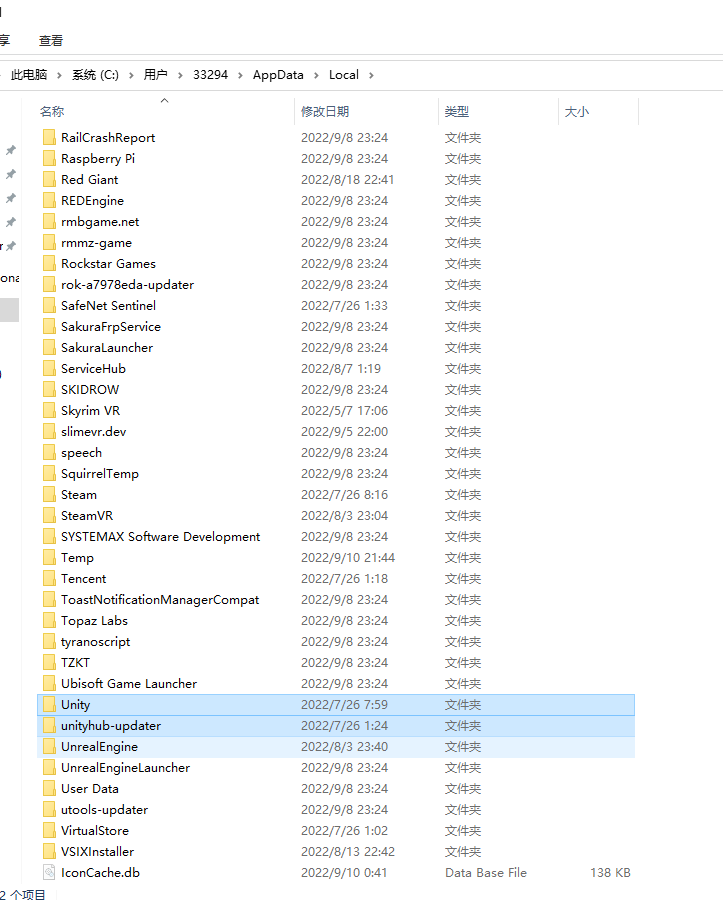Click the Topaz Labs folder name

click(x=95, y=620)
